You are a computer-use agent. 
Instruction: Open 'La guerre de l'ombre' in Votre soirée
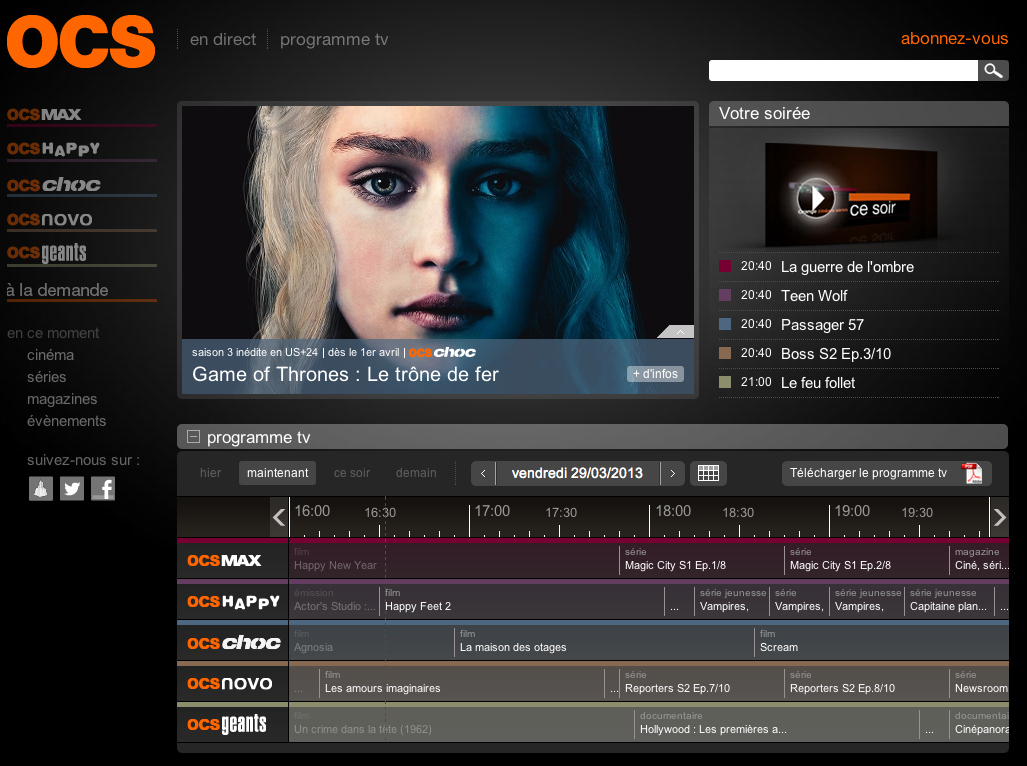click(x=848, y=267)
